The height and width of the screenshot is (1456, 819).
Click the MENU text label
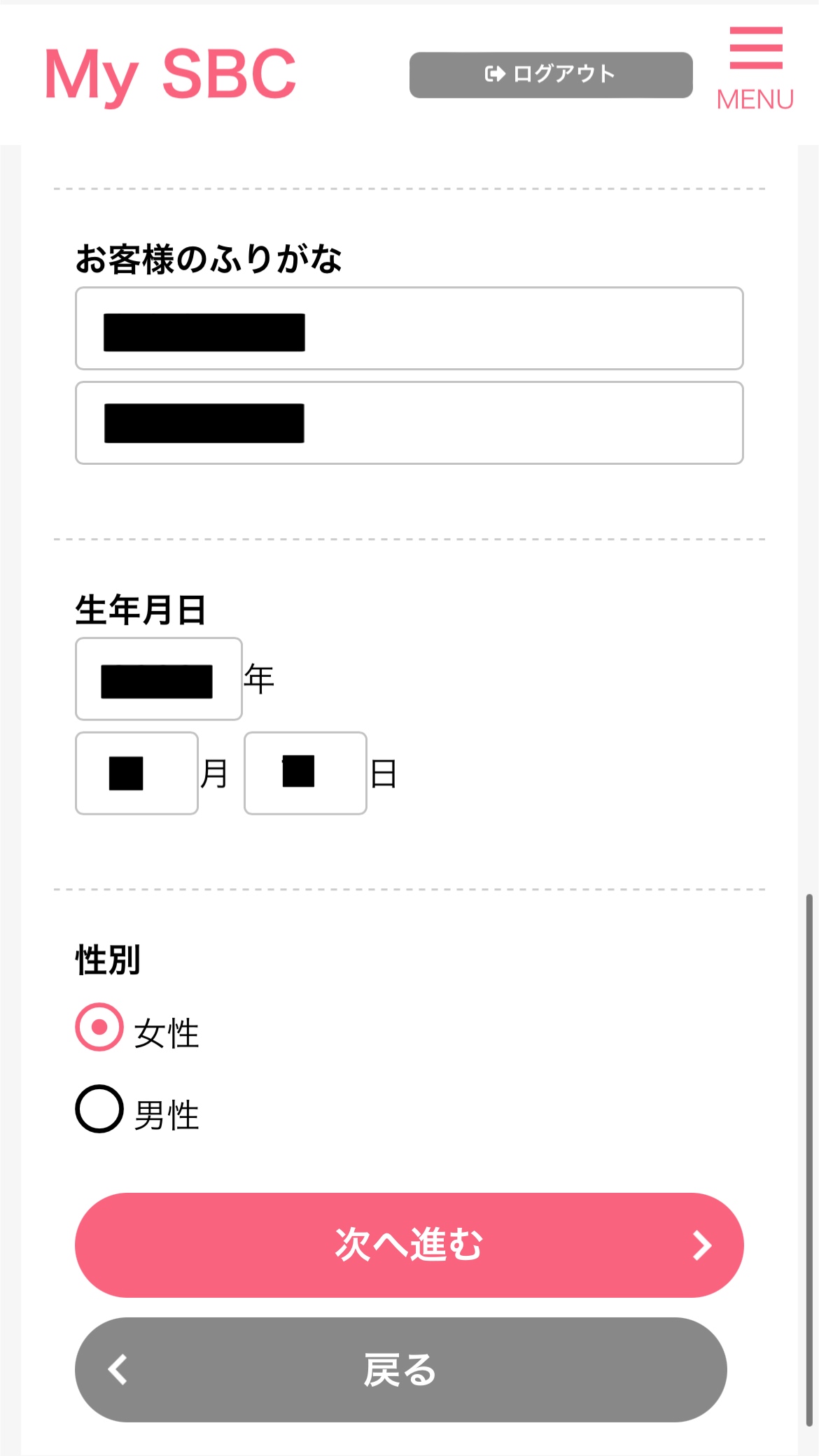pos(755,99)
